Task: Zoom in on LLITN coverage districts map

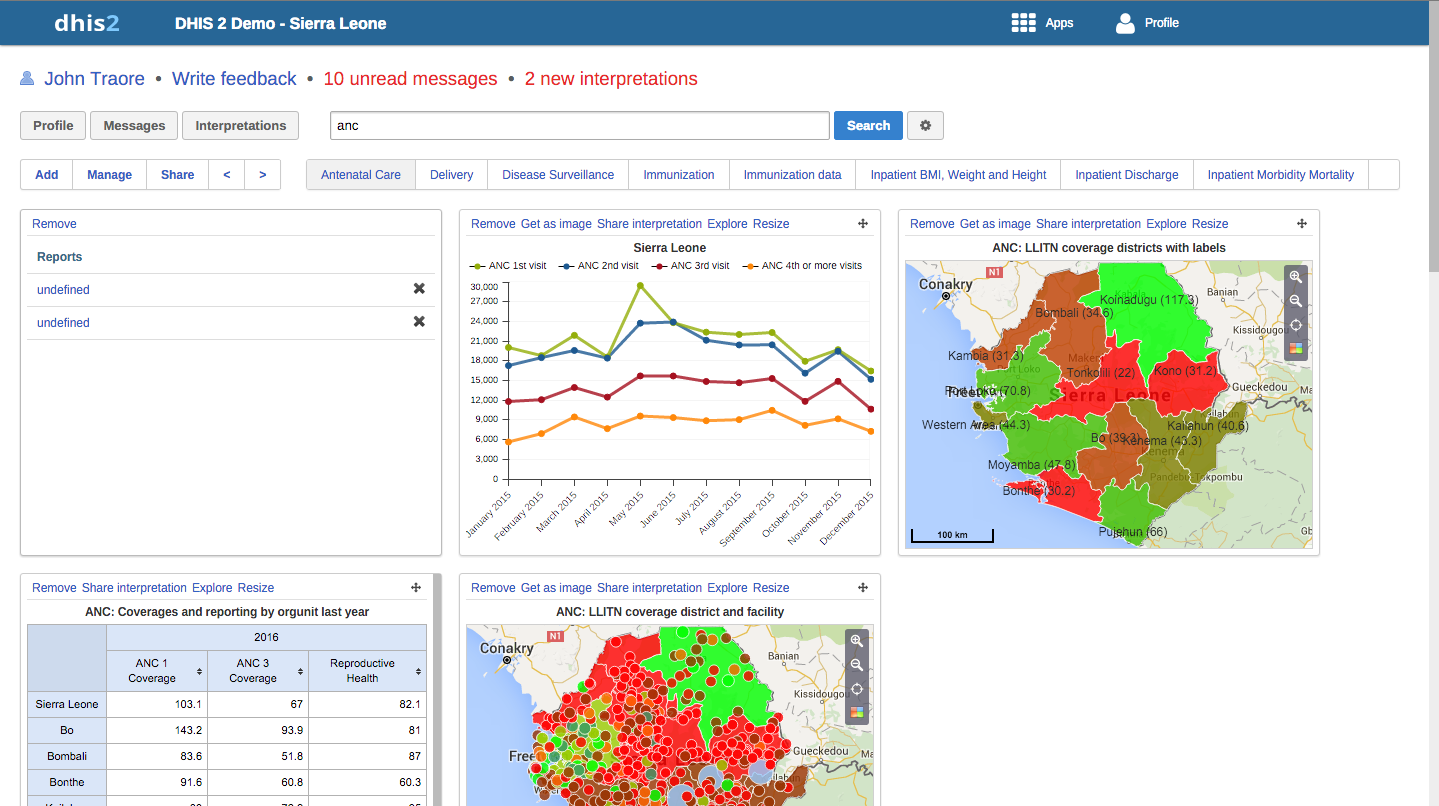Action: (1295, 277)
